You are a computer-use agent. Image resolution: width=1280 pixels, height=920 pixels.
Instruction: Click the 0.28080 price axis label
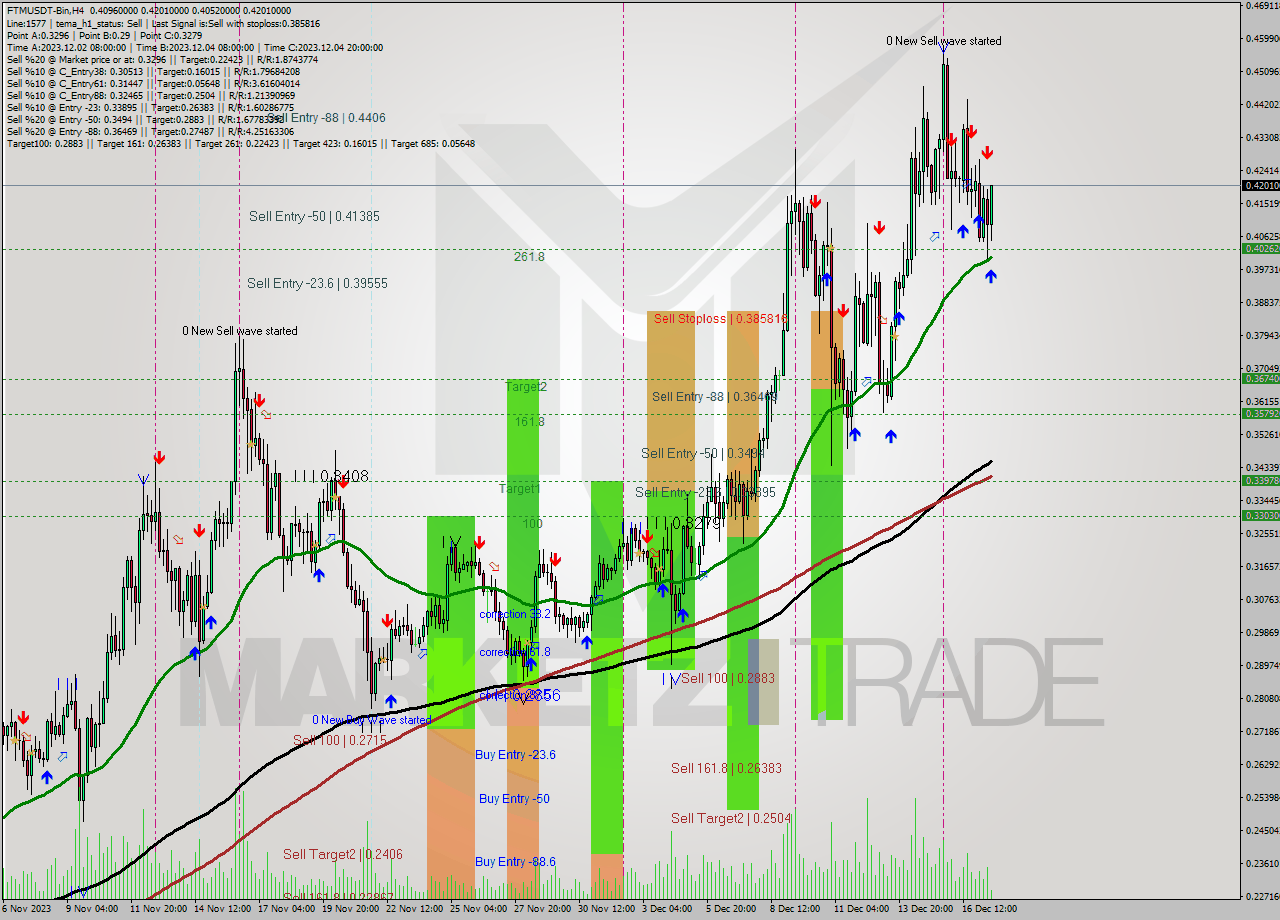pos(1262,698)
